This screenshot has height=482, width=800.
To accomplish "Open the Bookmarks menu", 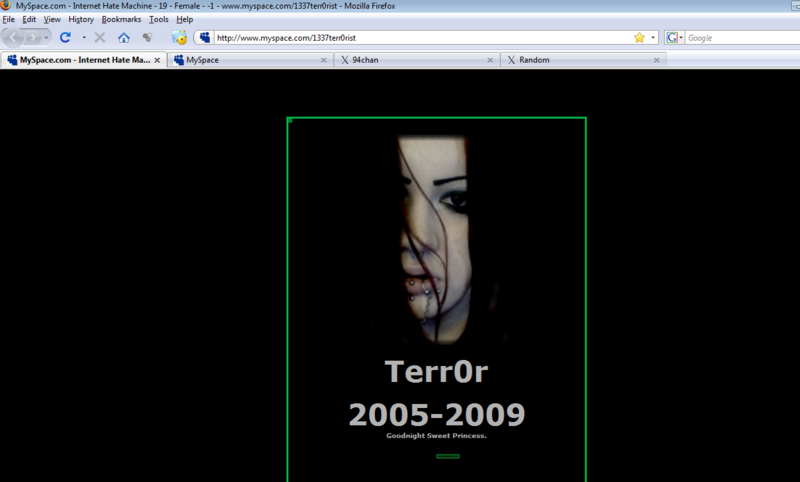I will pyautogui.click(x=121, y=19).
